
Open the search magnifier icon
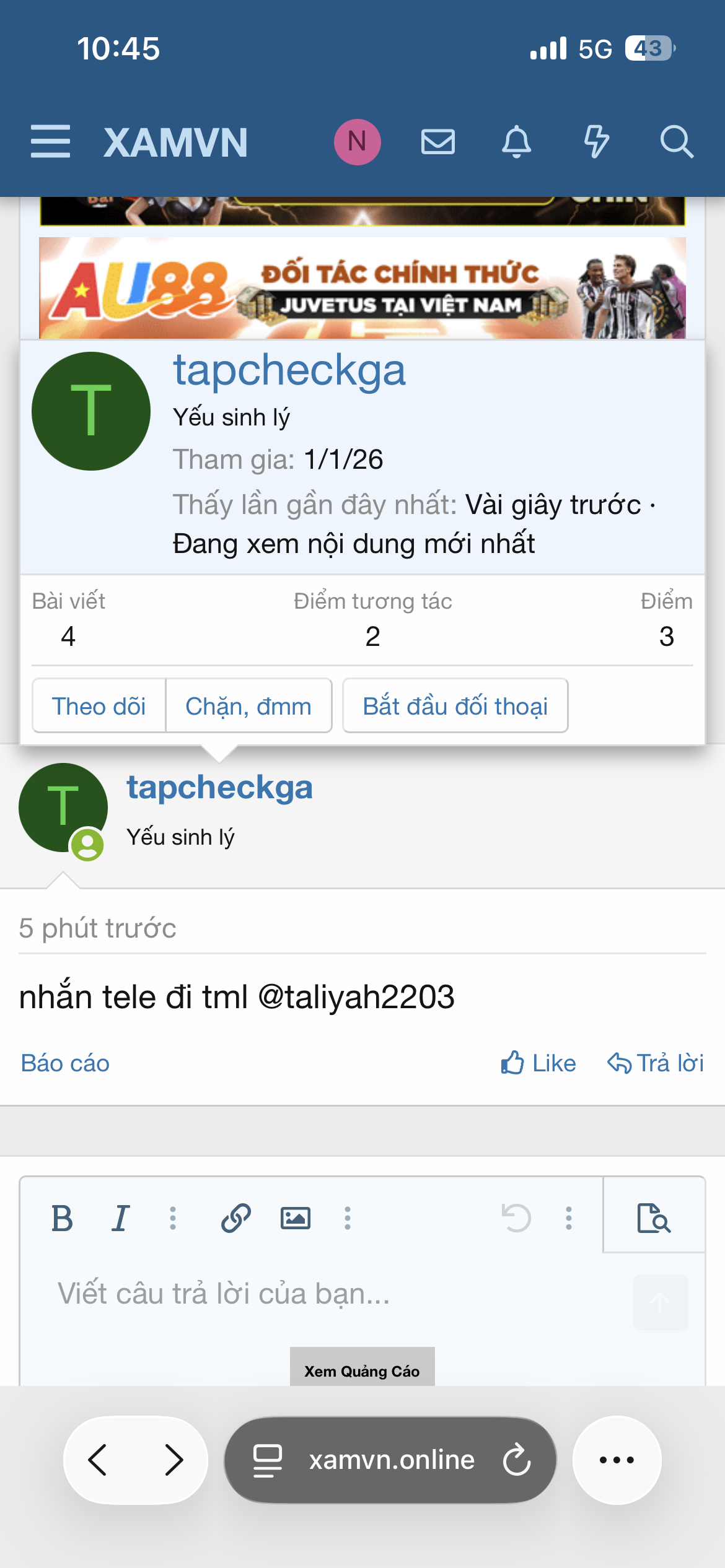pos(677,142)
